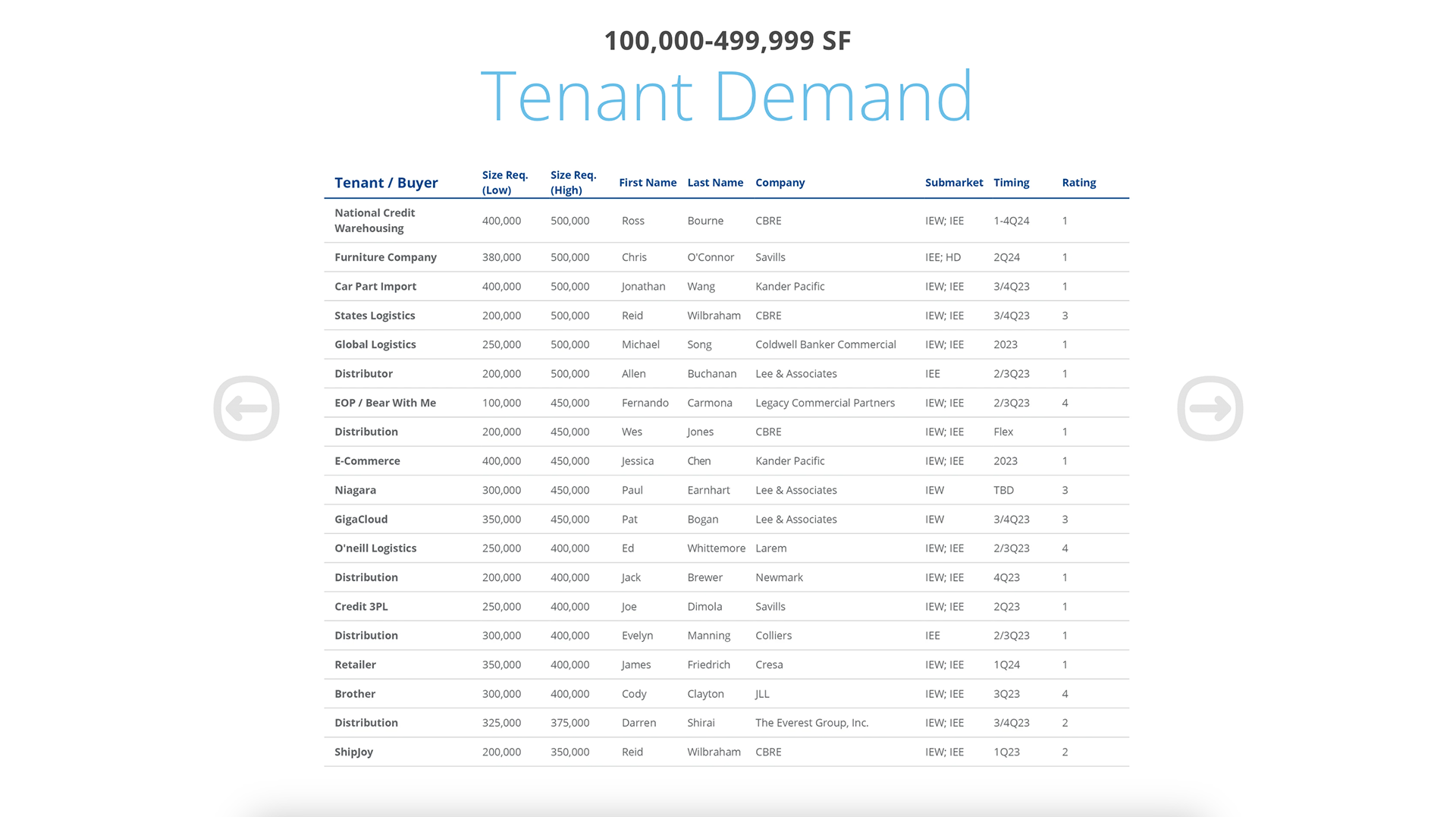This screenshot has height=817, width=1456.
Task: Click the EOP / Bear With Me tenant
Action: coord(385,403)
